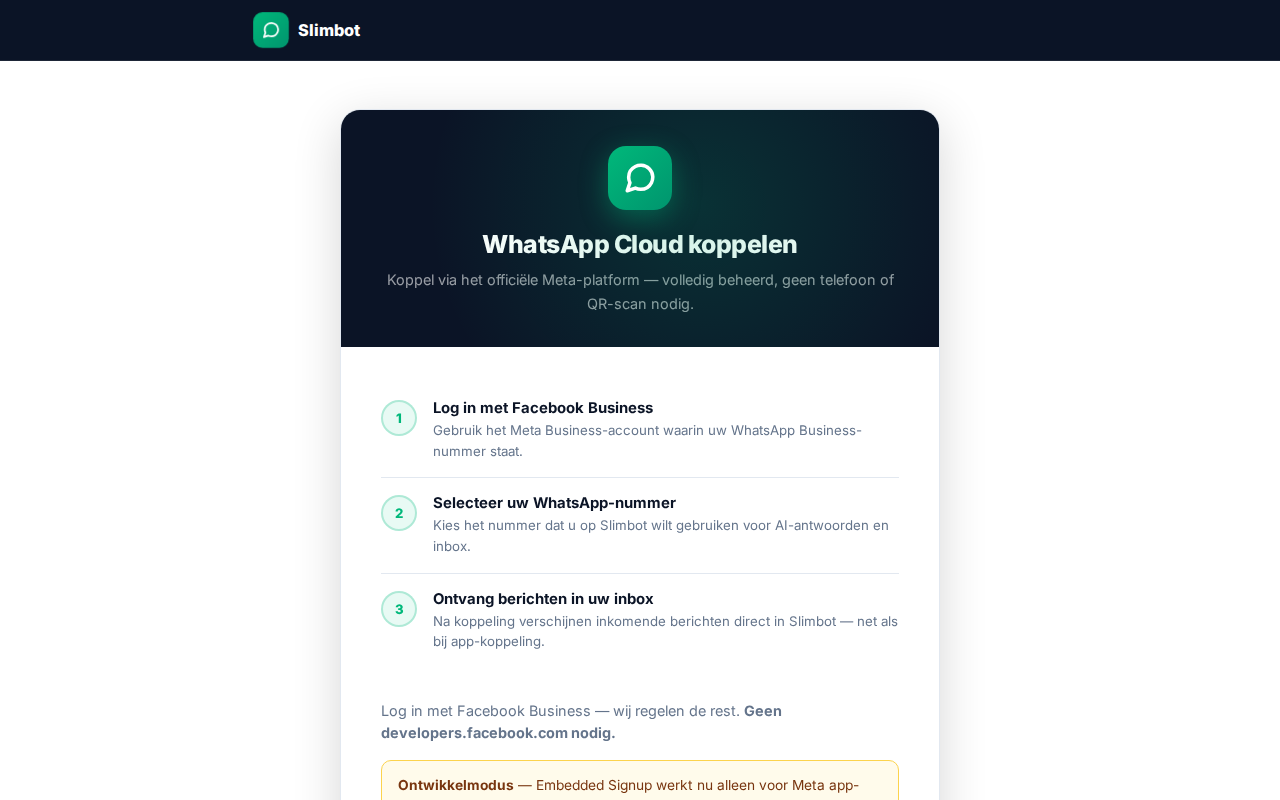The image size is (1280, 800).
Task: Click the subtitle "Koppel via het officiële Meta-platform"
Action: click(513, 280)
